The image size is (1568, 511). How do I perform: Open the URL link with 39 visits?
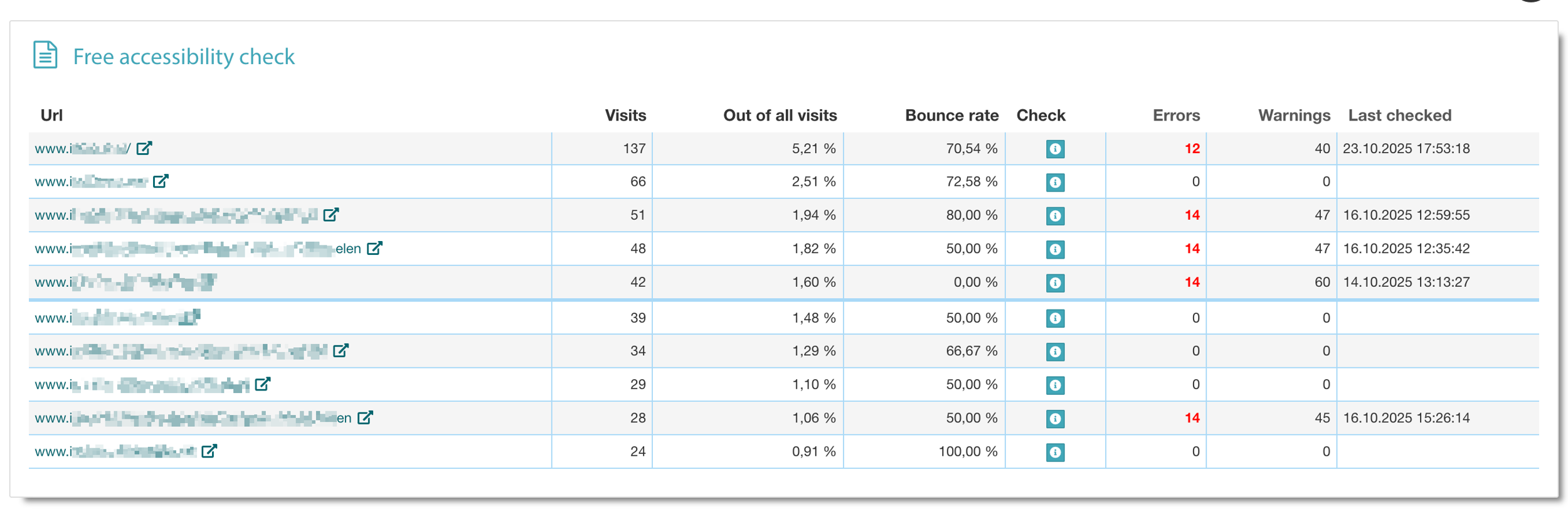(117, 318)
